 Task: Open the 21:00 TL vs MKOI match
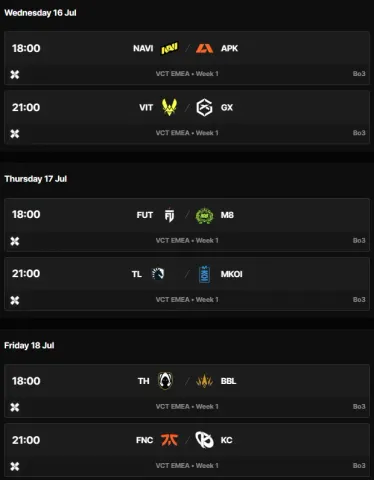pos(187,284)
